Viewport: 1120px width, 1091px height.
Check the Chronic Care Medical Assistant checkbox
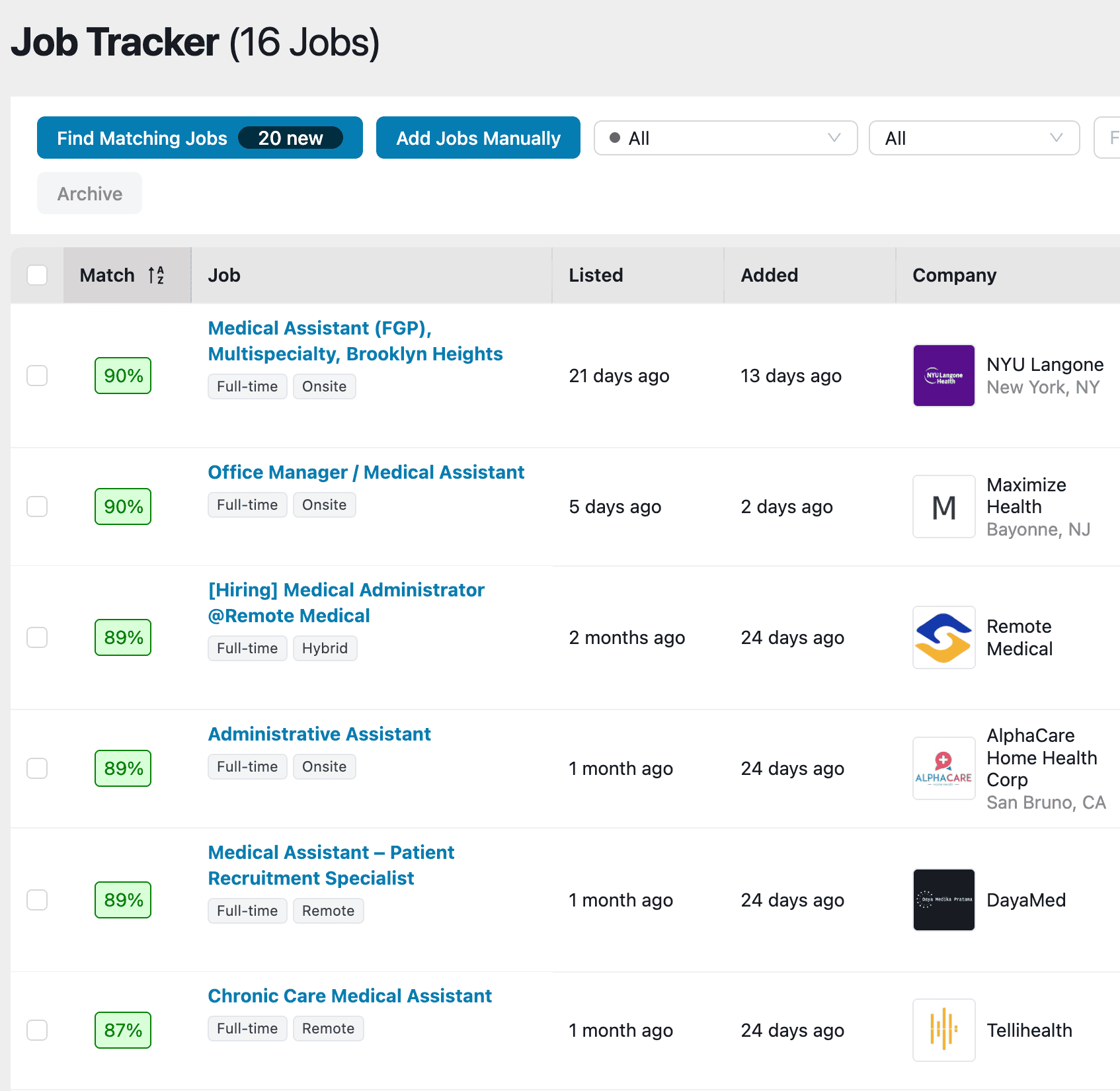(37, 1030)
